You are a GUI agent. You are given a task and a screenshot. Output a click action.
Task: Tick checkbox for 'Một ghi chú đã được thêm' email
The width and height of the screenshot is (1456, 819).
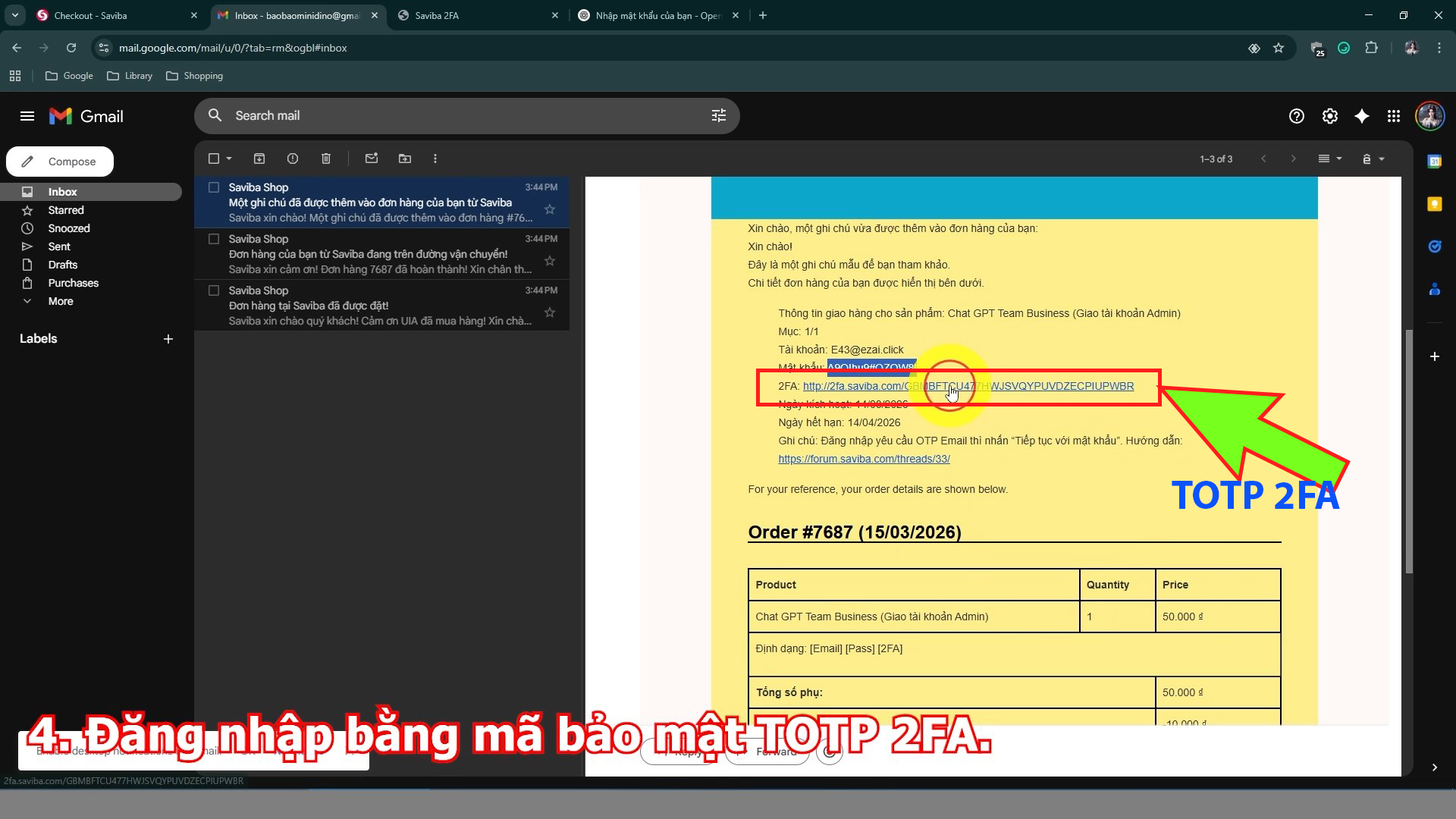[x=214, y=187]
